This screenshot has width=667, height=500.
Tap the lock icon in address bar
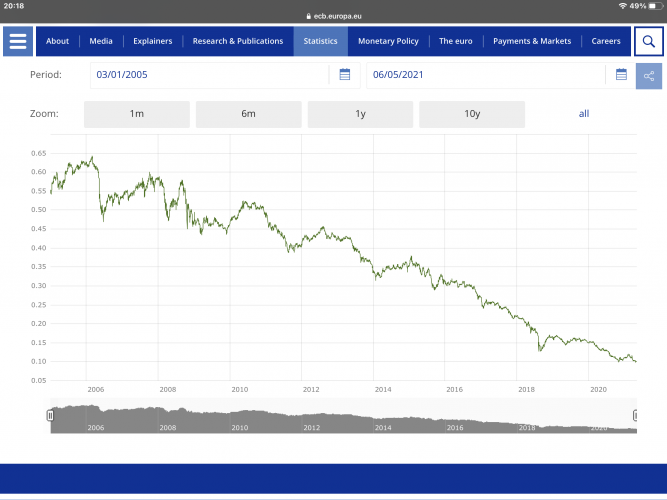click(x=295, y=17)
